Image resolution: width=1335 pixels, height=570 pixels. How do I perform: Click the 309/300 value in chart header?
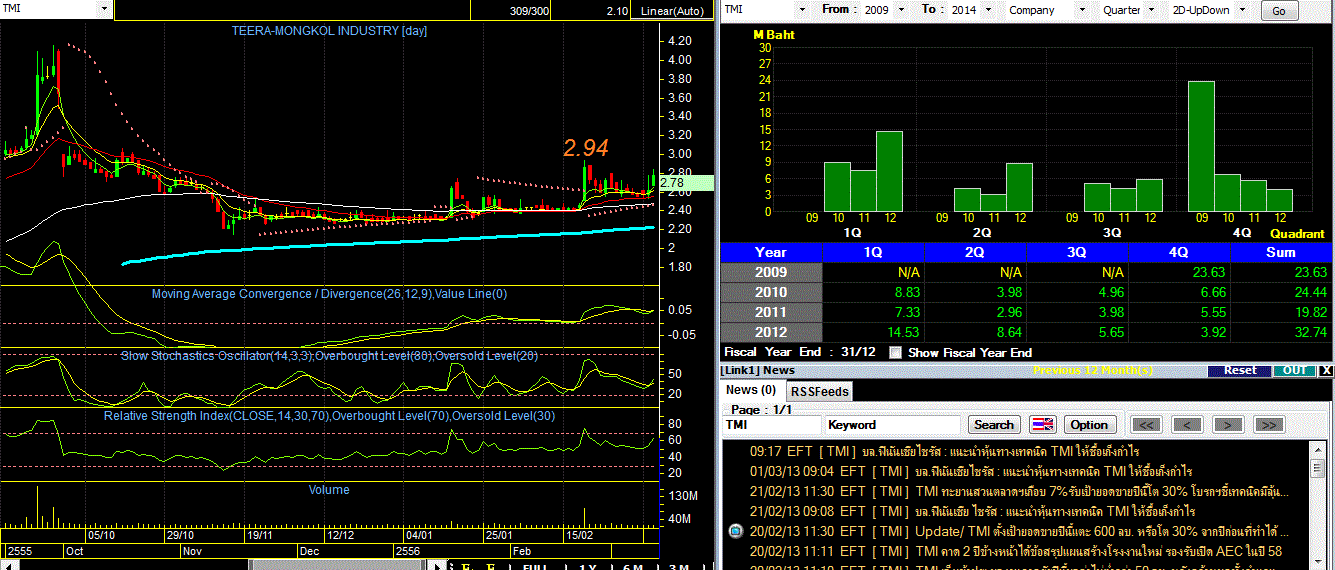(529, 11)
